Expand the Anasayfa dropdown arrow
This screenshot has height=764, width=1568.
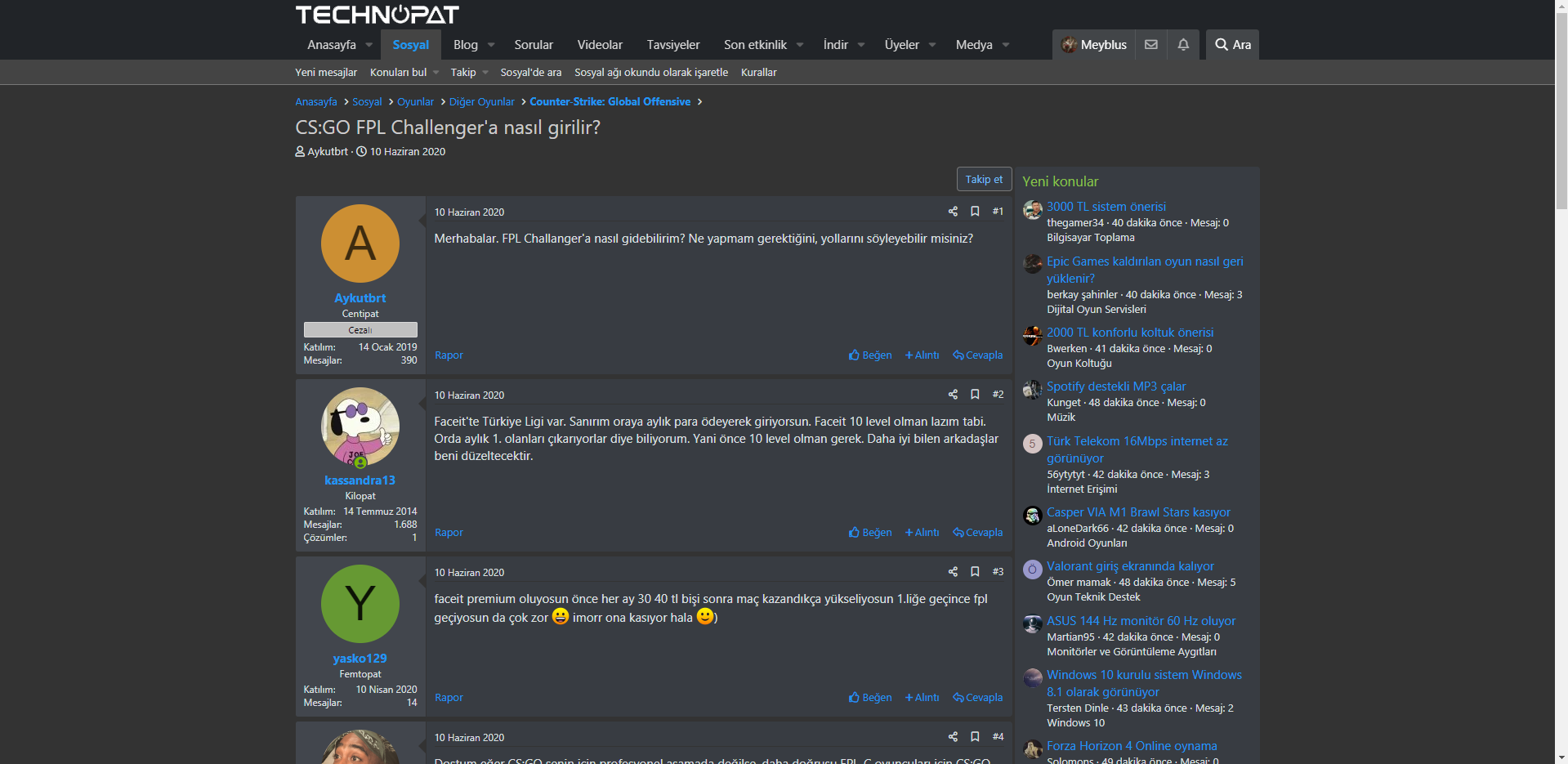click(369, 45)
